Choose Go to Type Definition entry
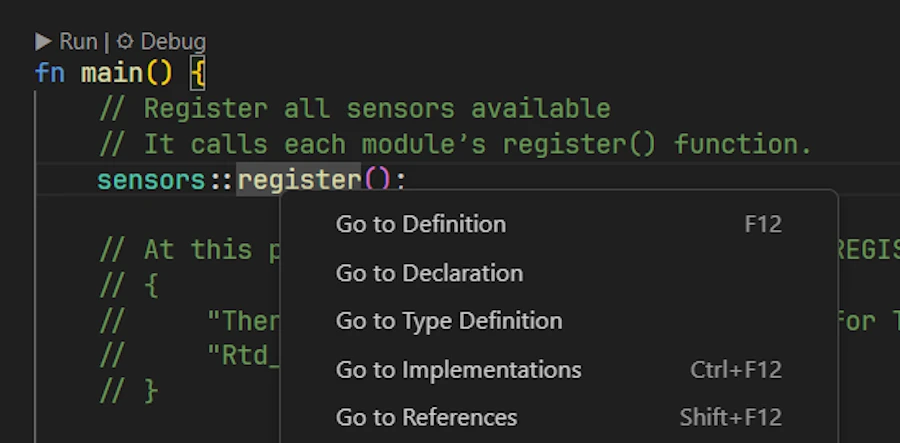Screen dimensions: 900x443 coord(559,321)
